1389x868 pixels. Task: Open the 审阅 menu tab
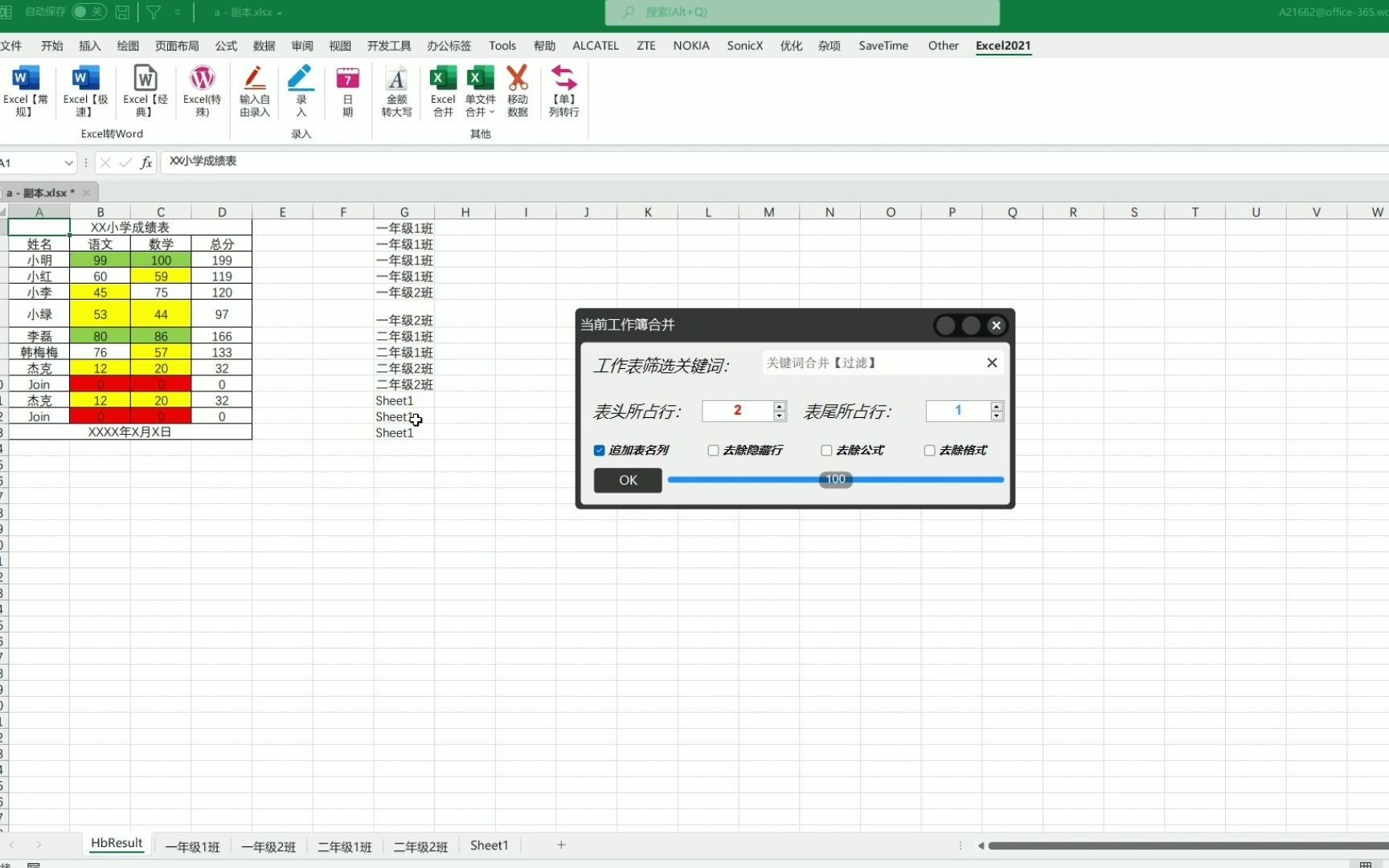tap(301, 46)
